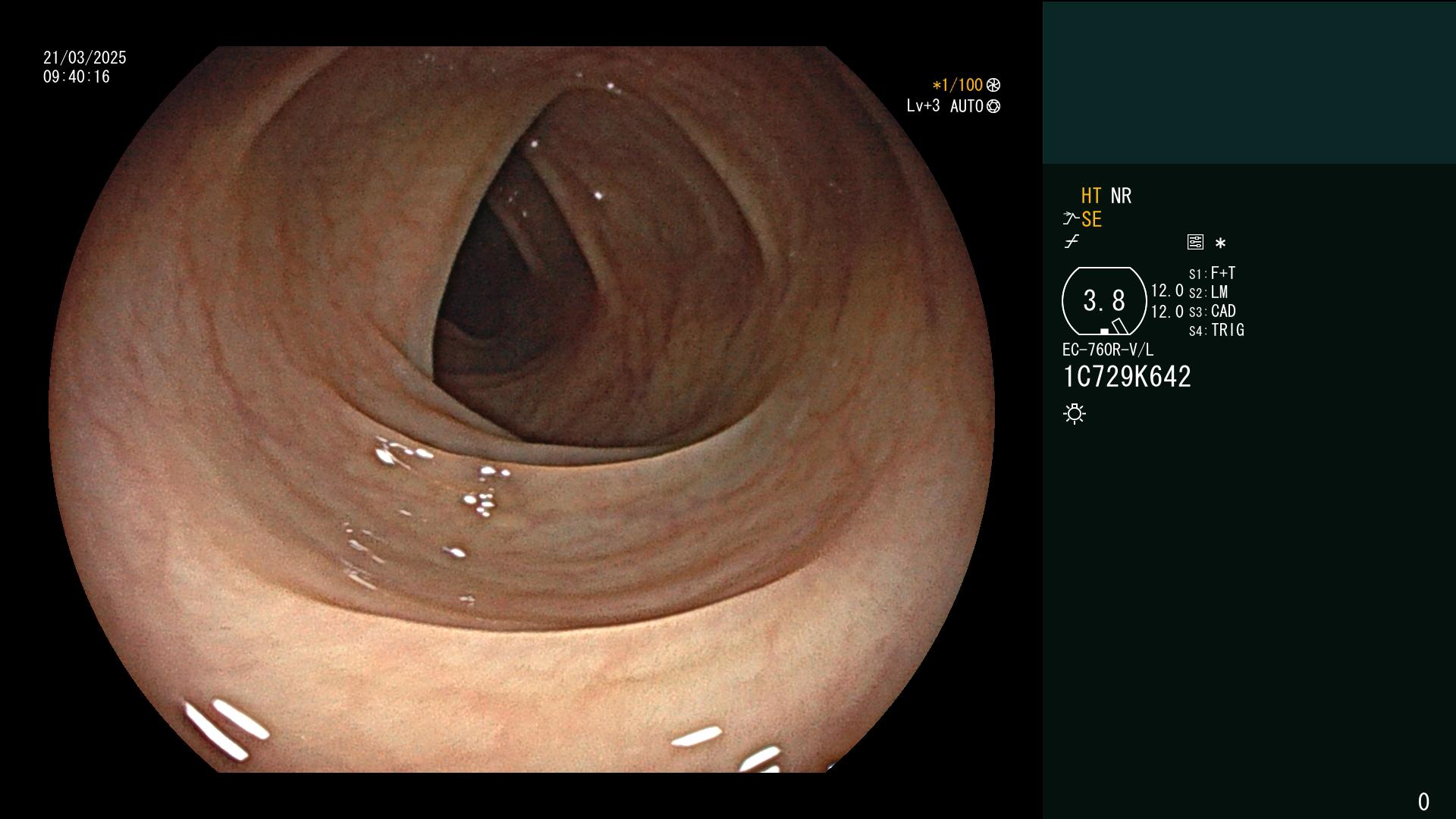Click the NR indicator

click(1121, 196)
